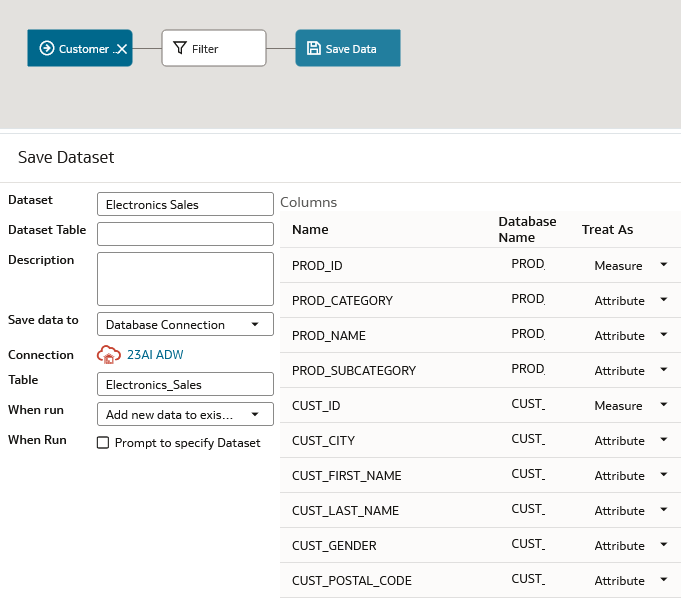Expand the Save data to dropdown

click(185, 324)
